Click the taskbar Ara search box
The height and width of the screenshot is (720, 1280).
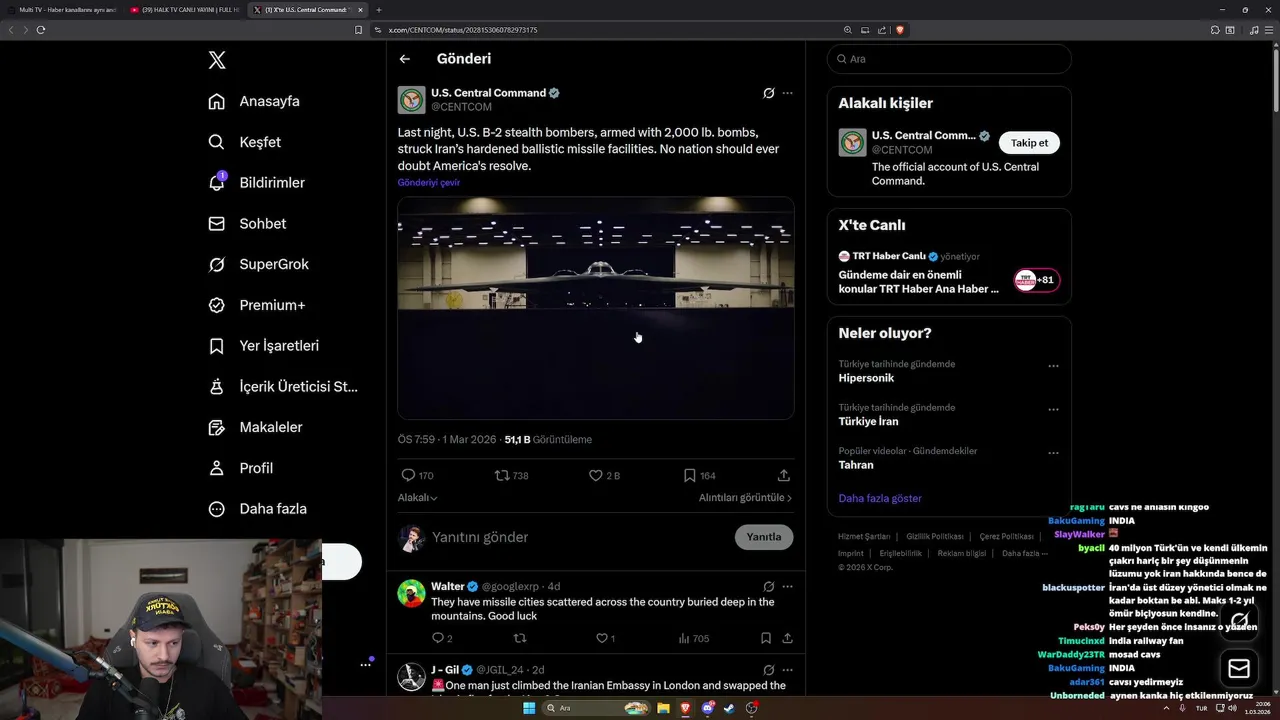coord(596,708)
